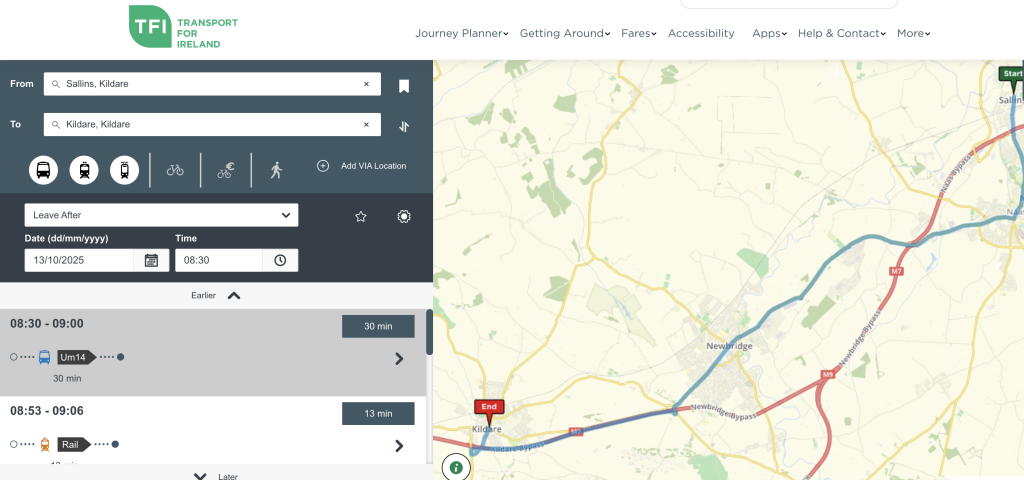1024x480 pixels.
Task: Select the 08:53 - 09:06 time heading
Action: pos(46,411)
